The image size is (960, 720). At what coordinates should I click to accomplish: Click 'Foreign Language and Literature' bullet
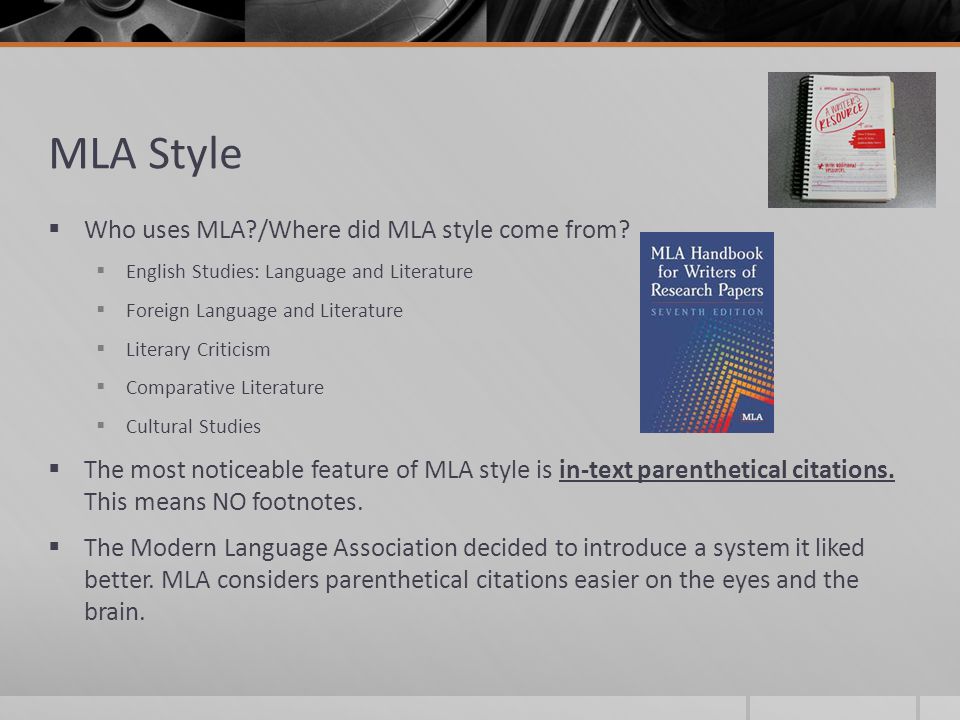(x=264, y=310)
